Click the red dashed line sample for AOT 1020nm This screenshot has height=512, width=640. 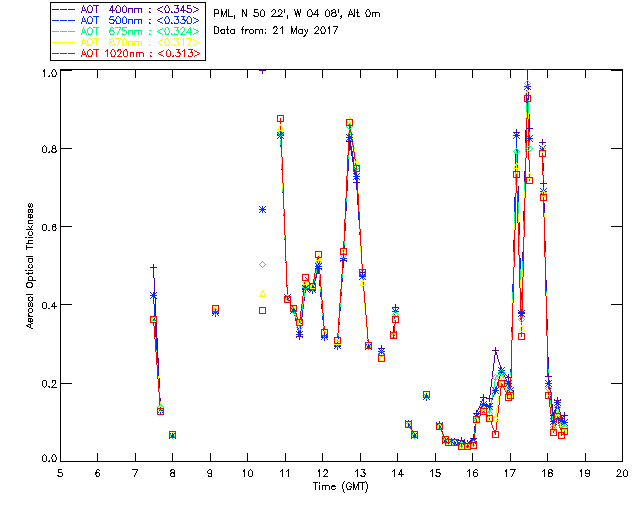click(x=63, y=54)
